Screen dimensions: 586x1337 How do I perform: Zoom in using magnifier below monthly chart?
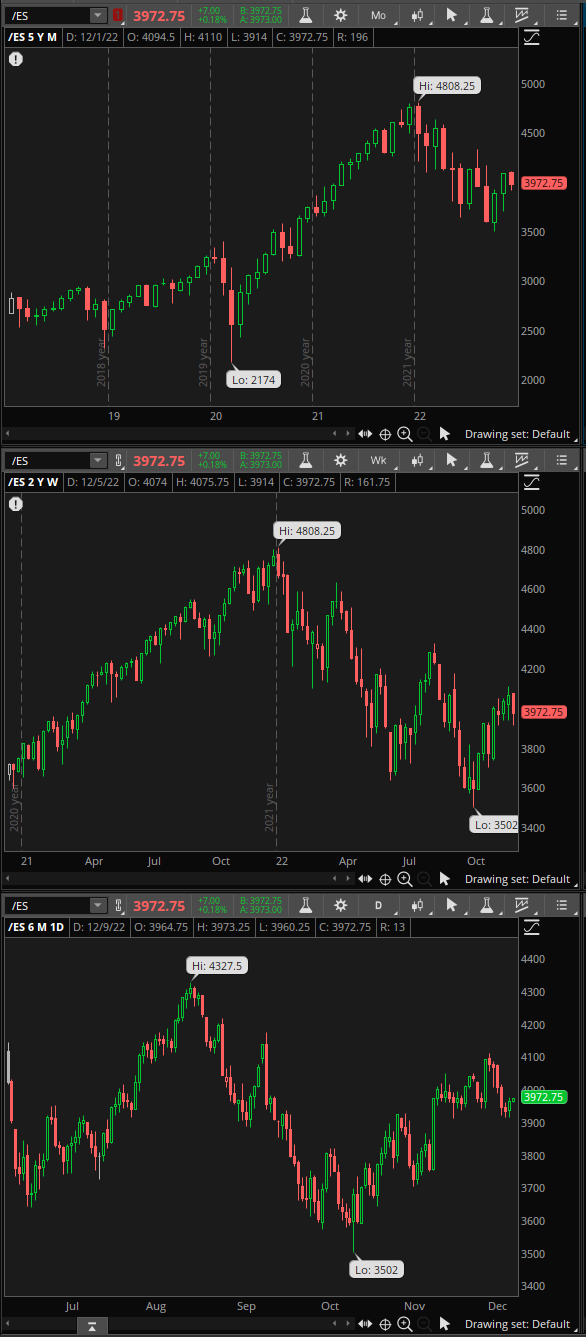(404, 434)
